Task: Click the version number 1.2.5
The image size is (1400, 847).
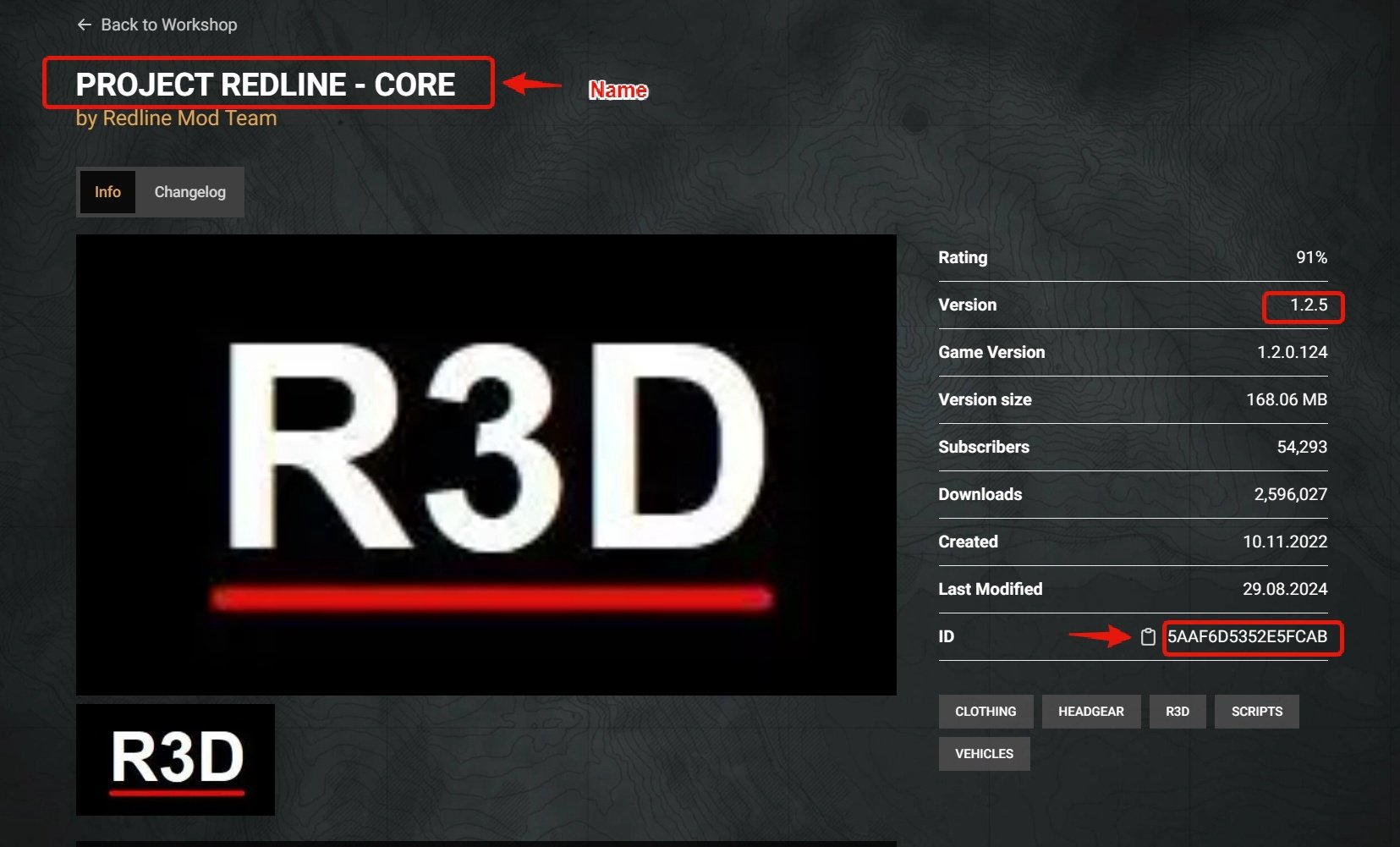Action: pyautogui.click(x=1308, y=305)
